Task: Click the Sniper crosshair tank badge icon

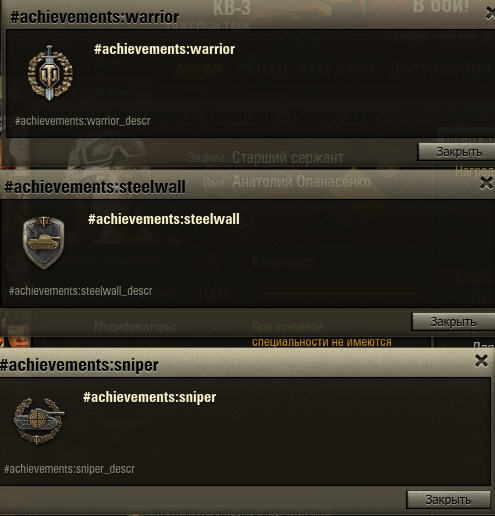Action: point(39,421)
